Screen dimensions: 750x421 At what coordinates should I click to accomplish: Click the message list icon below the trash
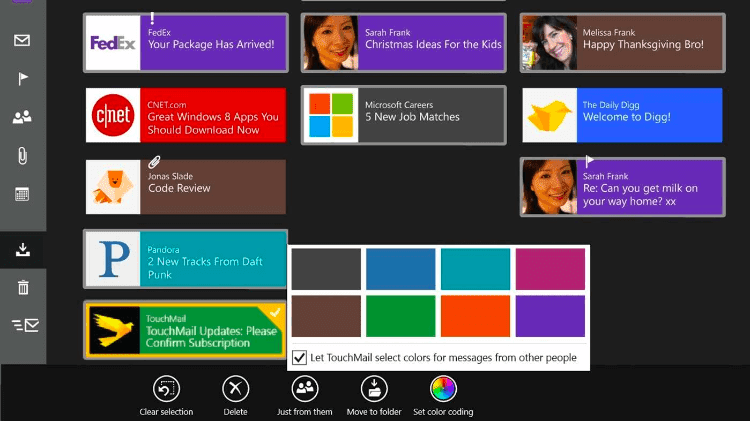click(24, 324)
